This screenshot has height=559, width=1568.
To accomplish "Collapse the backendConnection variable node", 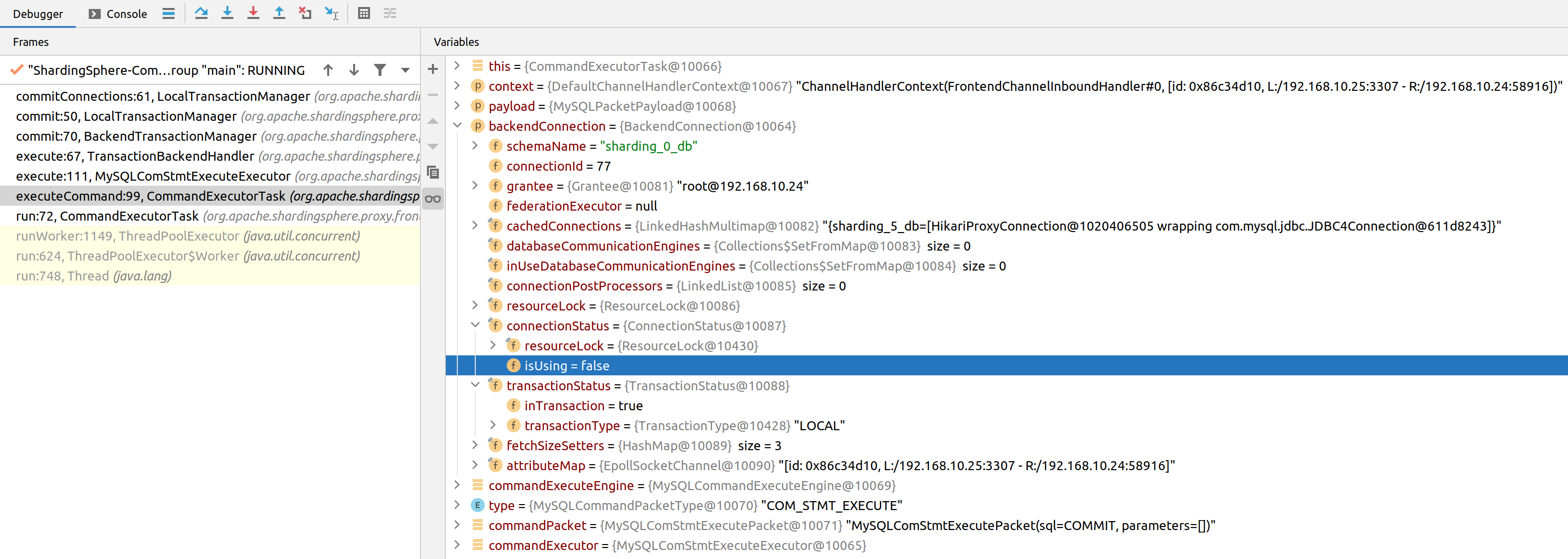I will pos(457,126).
